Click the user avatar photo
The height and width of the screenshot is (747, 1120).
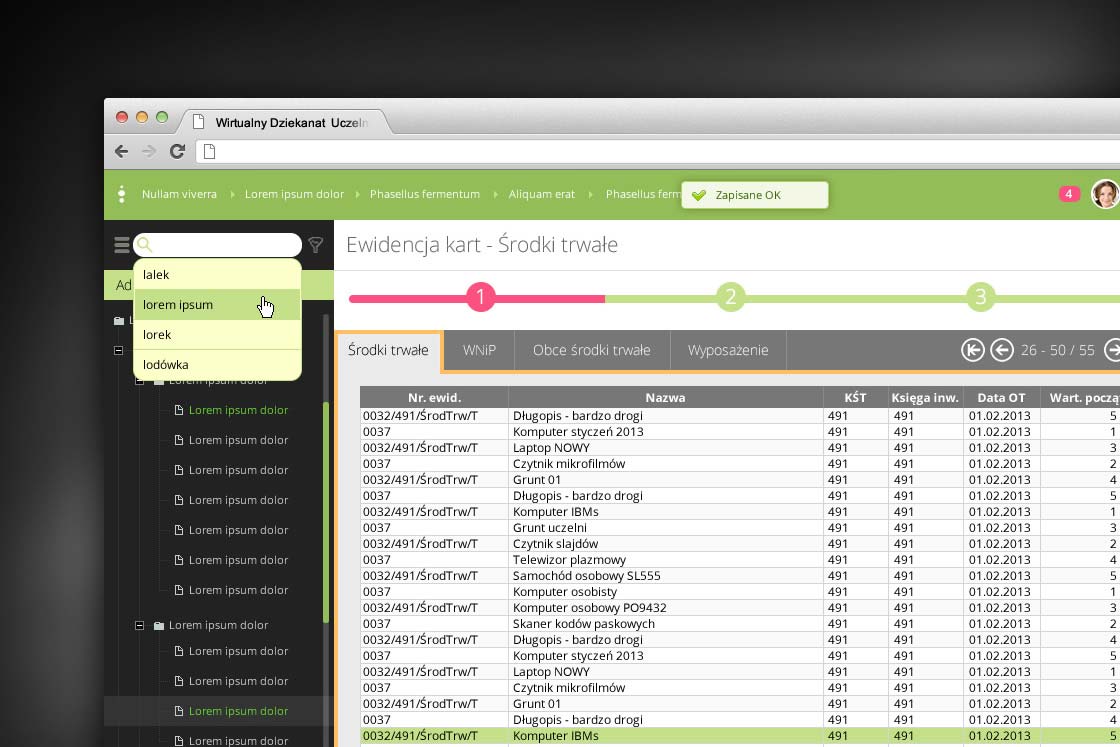(x=1105, y=194)
